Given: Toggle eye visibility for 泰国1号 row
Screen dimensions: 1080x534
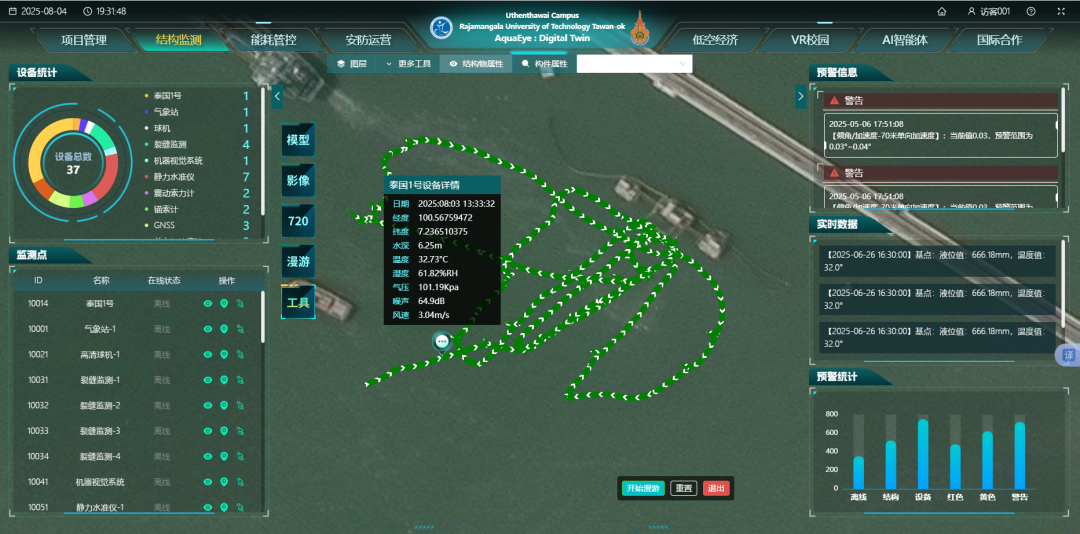Looking at the screenshot, I should 208,303.
